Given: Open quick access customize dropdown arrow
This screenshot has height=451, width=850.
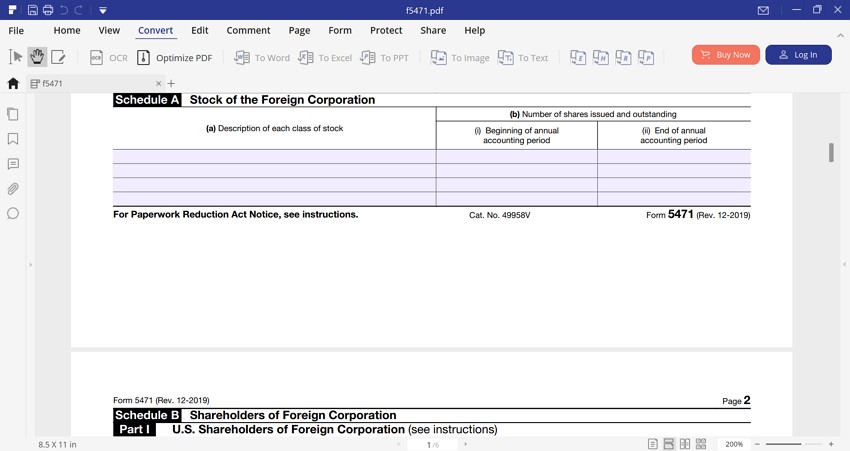Looking at the screenshot, I should point(102,10).
